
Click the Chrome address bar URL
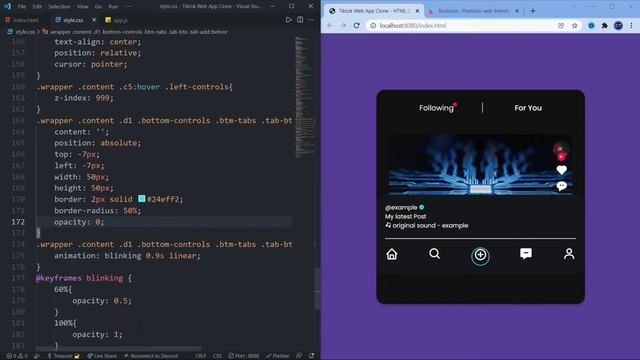click(x=413, y=25)
